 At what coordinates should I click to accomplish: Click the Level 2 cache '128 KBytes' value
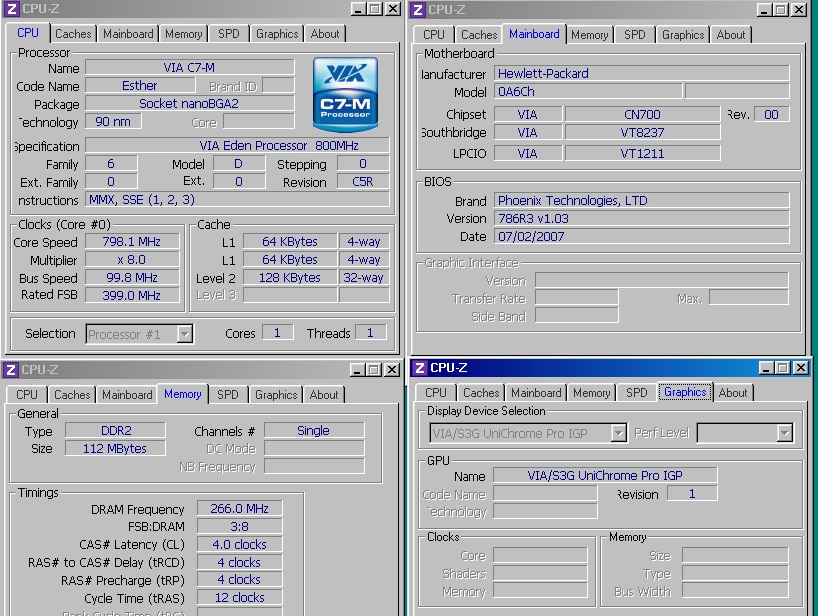[x=290, y=277]
